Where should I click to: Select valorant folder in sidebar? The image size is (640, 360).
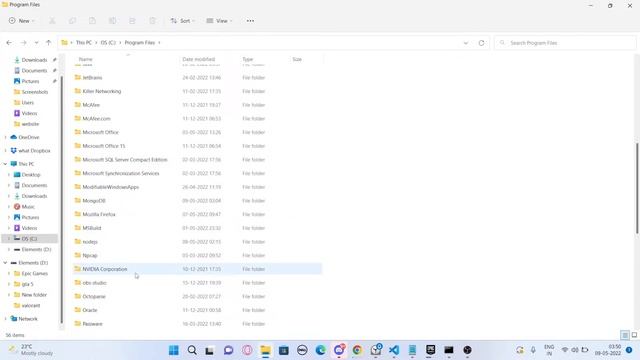coord(31,305)
